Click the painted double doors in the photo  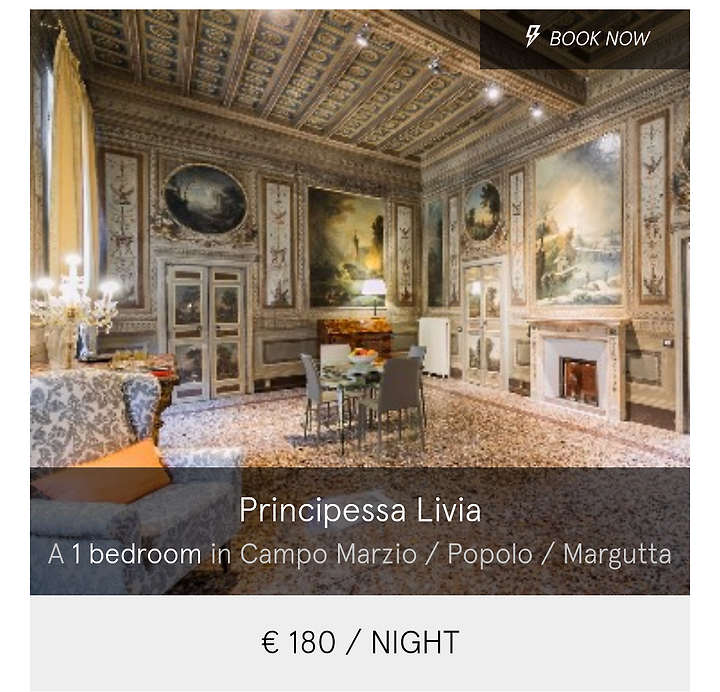click(206, 331)
